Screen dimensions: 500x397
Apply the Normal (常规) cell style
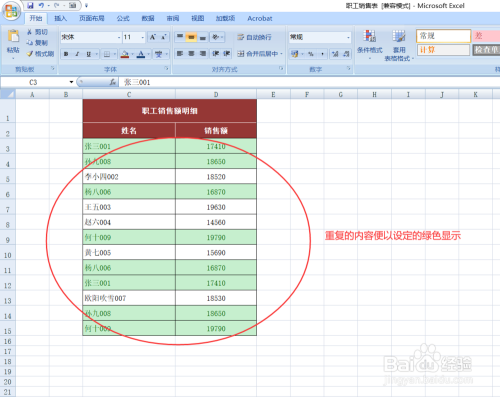tap(443, 36)
